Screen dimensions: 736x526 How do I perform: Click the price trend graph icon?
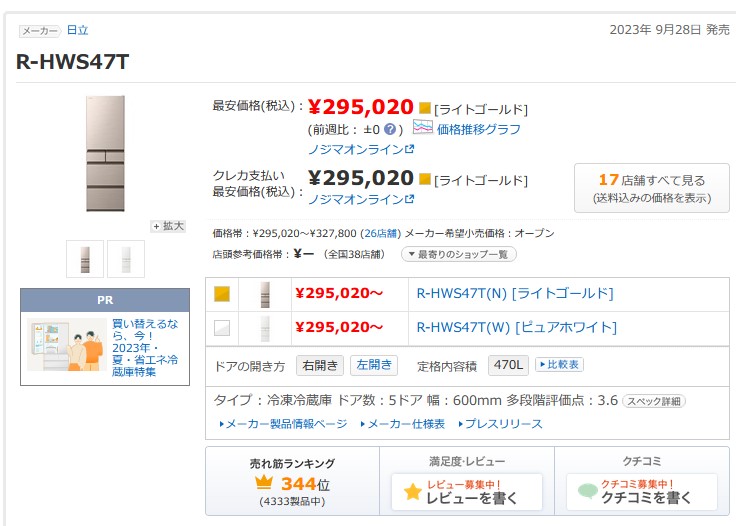422,128
